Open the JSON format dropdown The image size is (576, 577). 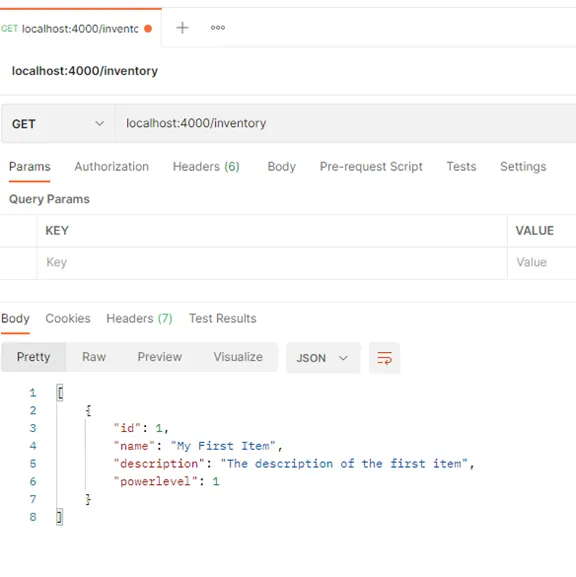[323, 358]
